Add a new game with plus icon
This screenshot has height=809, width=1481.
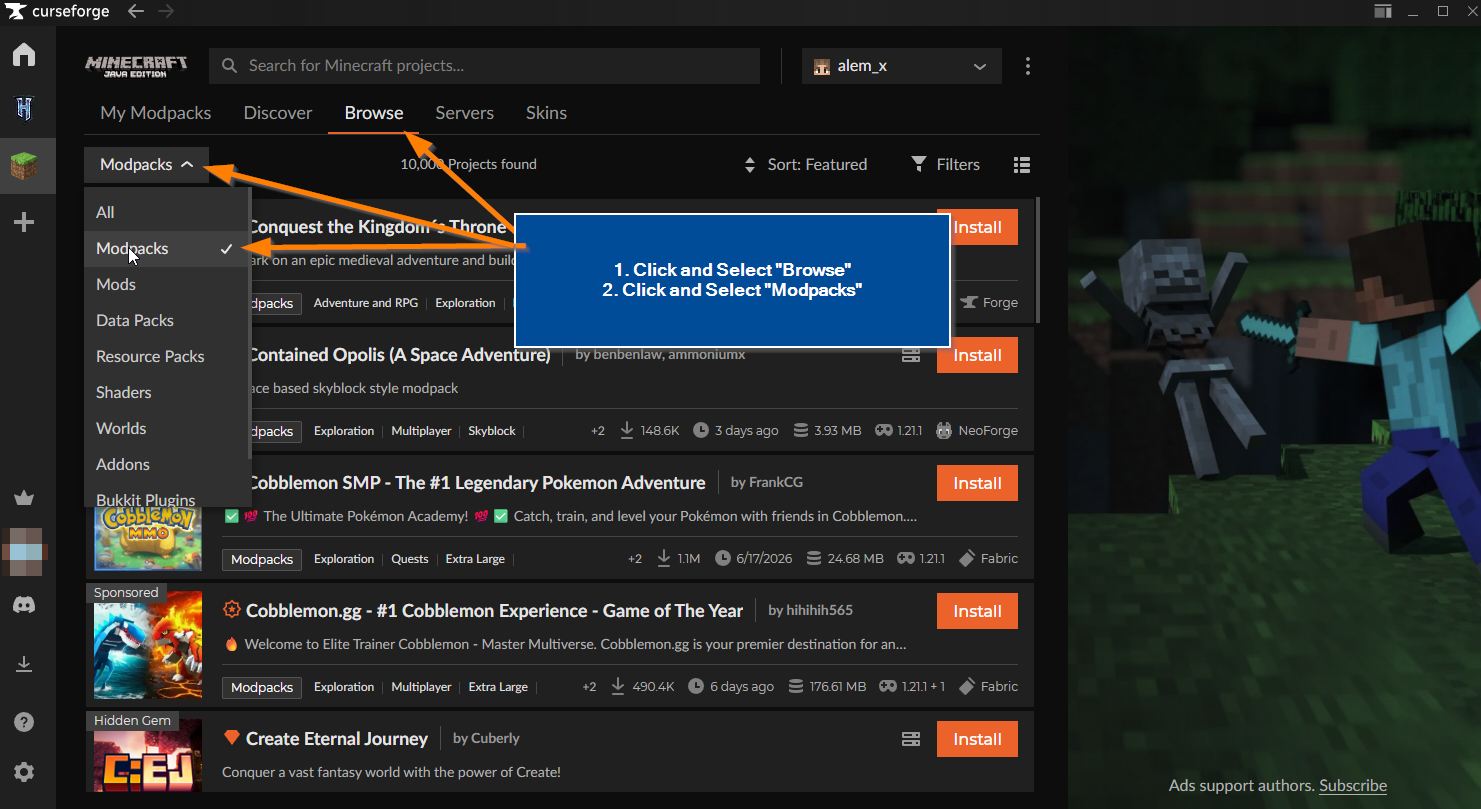coord(24,222)
